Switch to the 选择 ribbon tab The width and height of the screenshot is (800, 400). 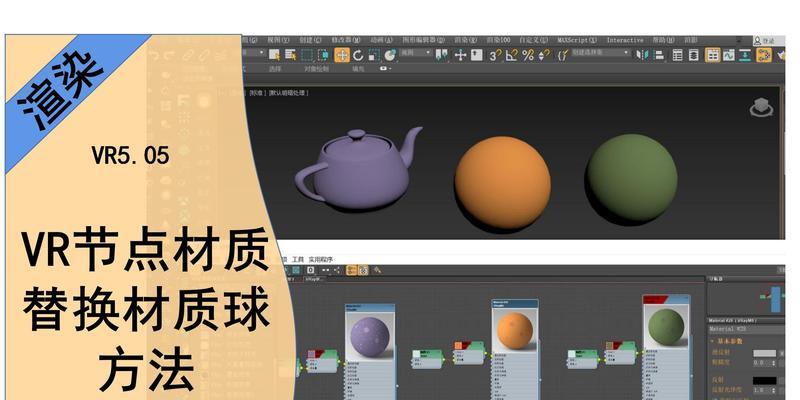pyautogui.click(x=275, y=68)
